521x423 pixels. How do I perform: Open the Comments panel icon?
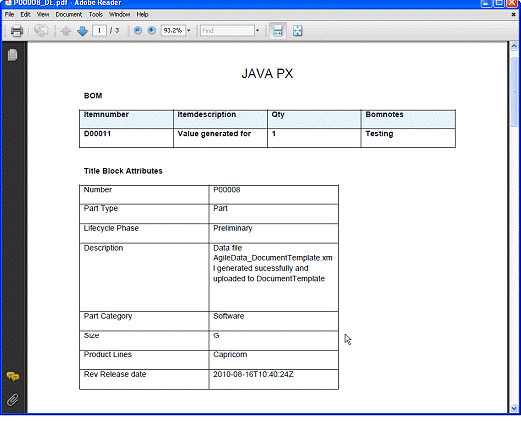[13, 377]
